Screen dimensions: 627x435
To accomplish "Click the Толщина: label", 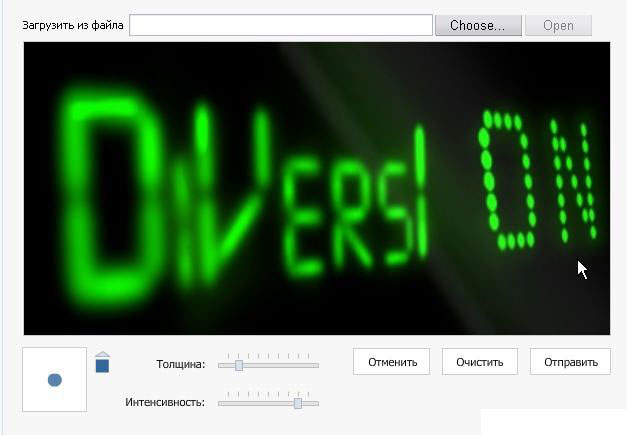I will click(180, 364).
